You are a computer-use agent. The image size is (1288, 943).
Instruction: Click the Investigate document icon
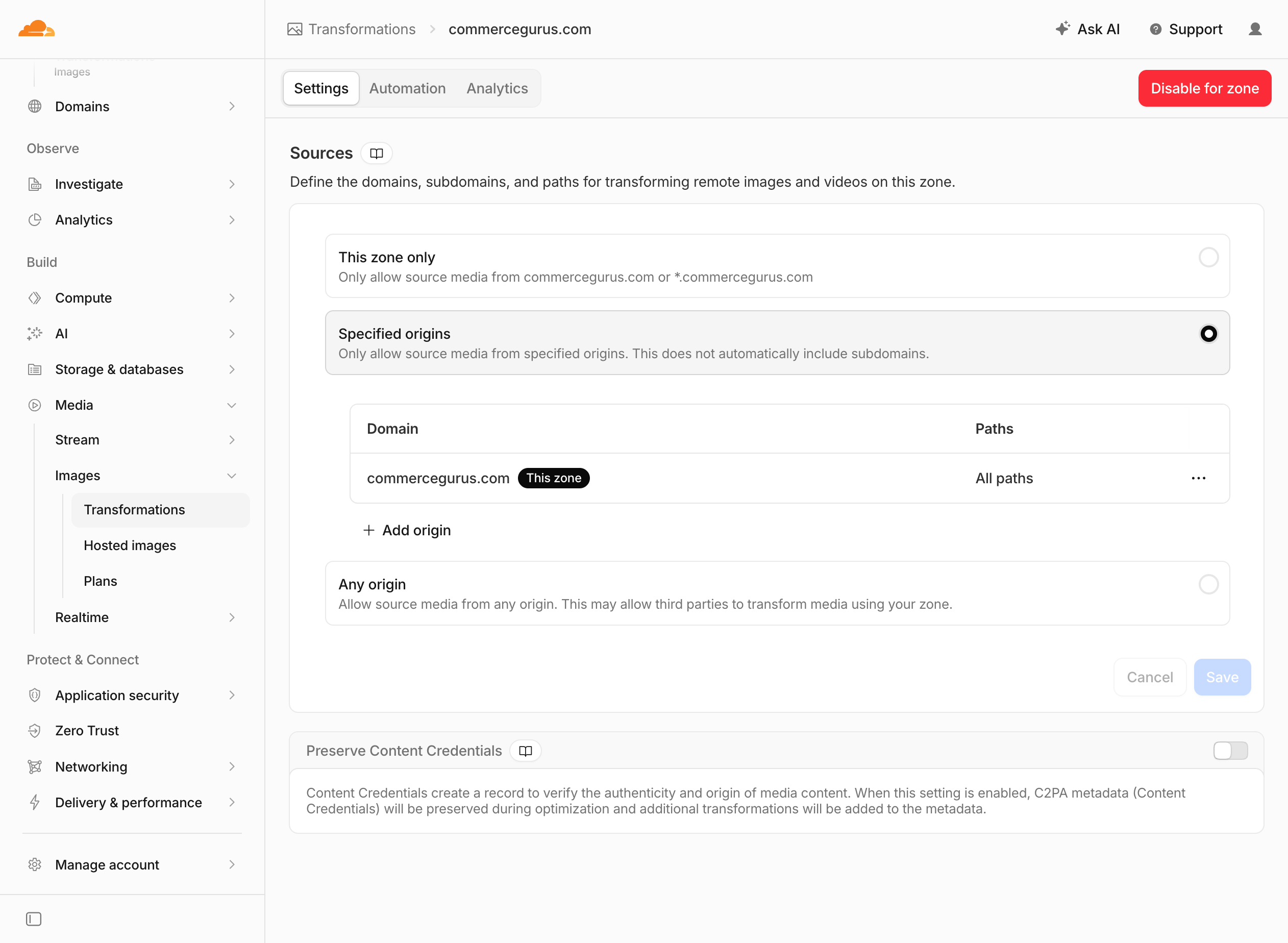[35, 184]
